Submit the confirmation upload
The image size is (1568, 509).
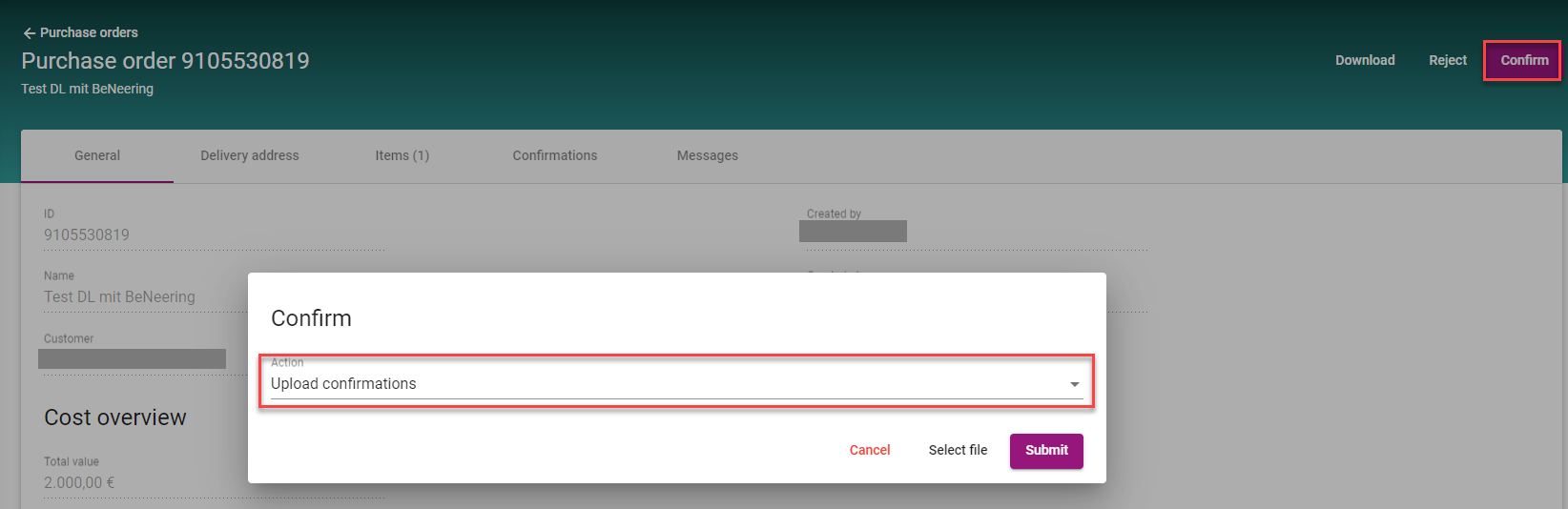pos(1046,450)
